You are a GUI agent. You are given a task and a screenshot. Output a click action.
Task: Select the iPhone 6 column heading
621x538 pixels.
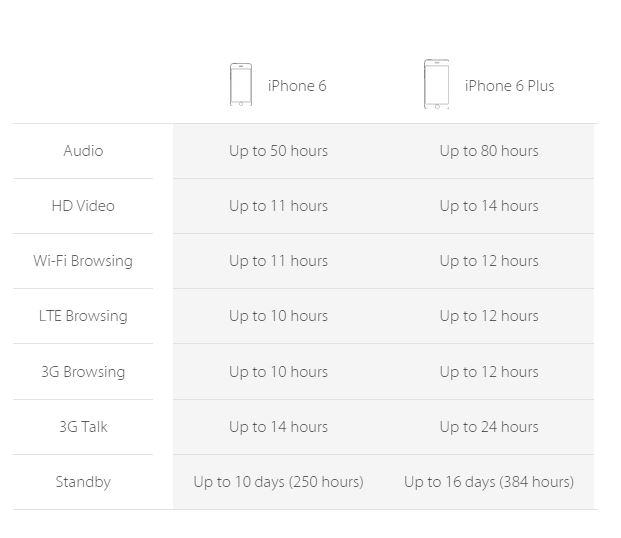297,86
